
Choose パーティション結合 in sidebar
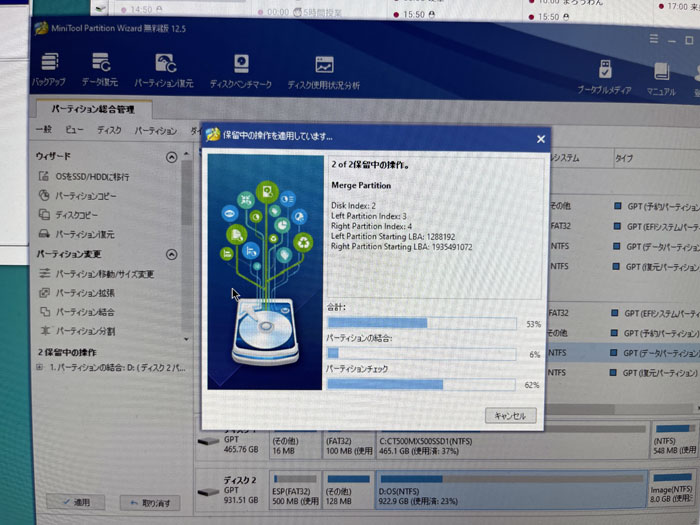click(77, 312)
